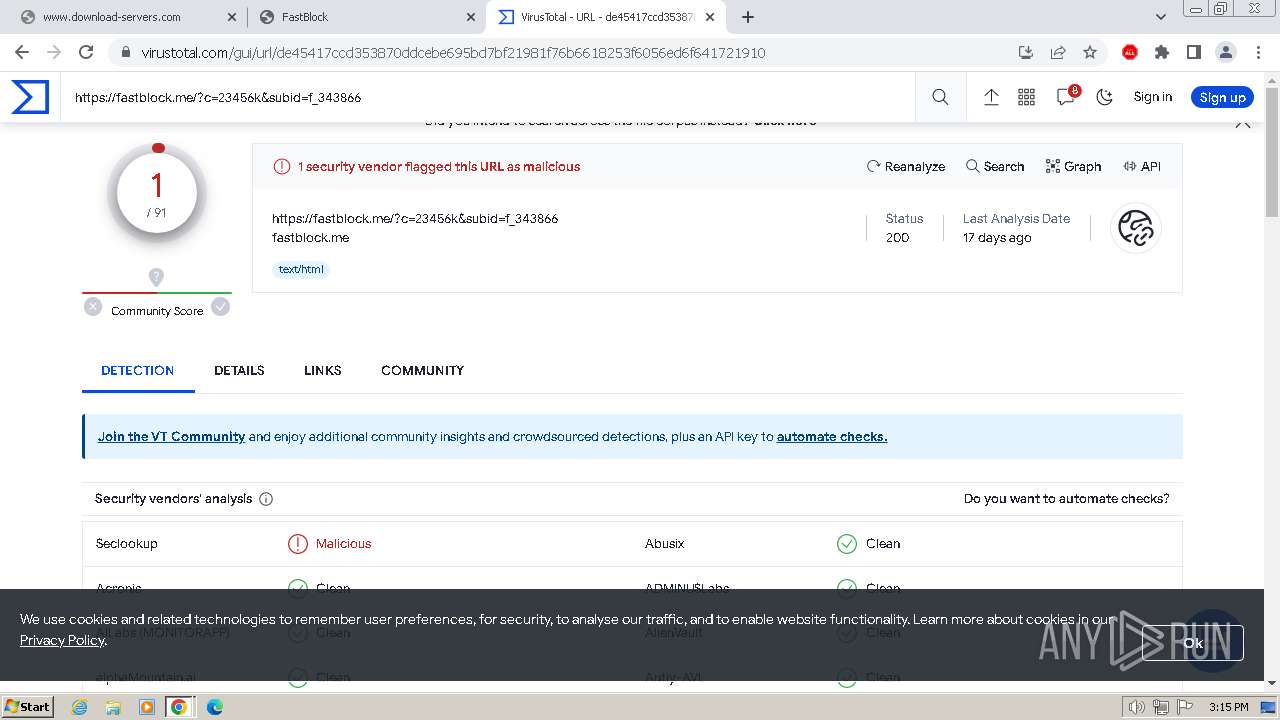Open the apps grid icon
The width and height of the screenshot is (1280, 720).
(x=1026, y=97)
